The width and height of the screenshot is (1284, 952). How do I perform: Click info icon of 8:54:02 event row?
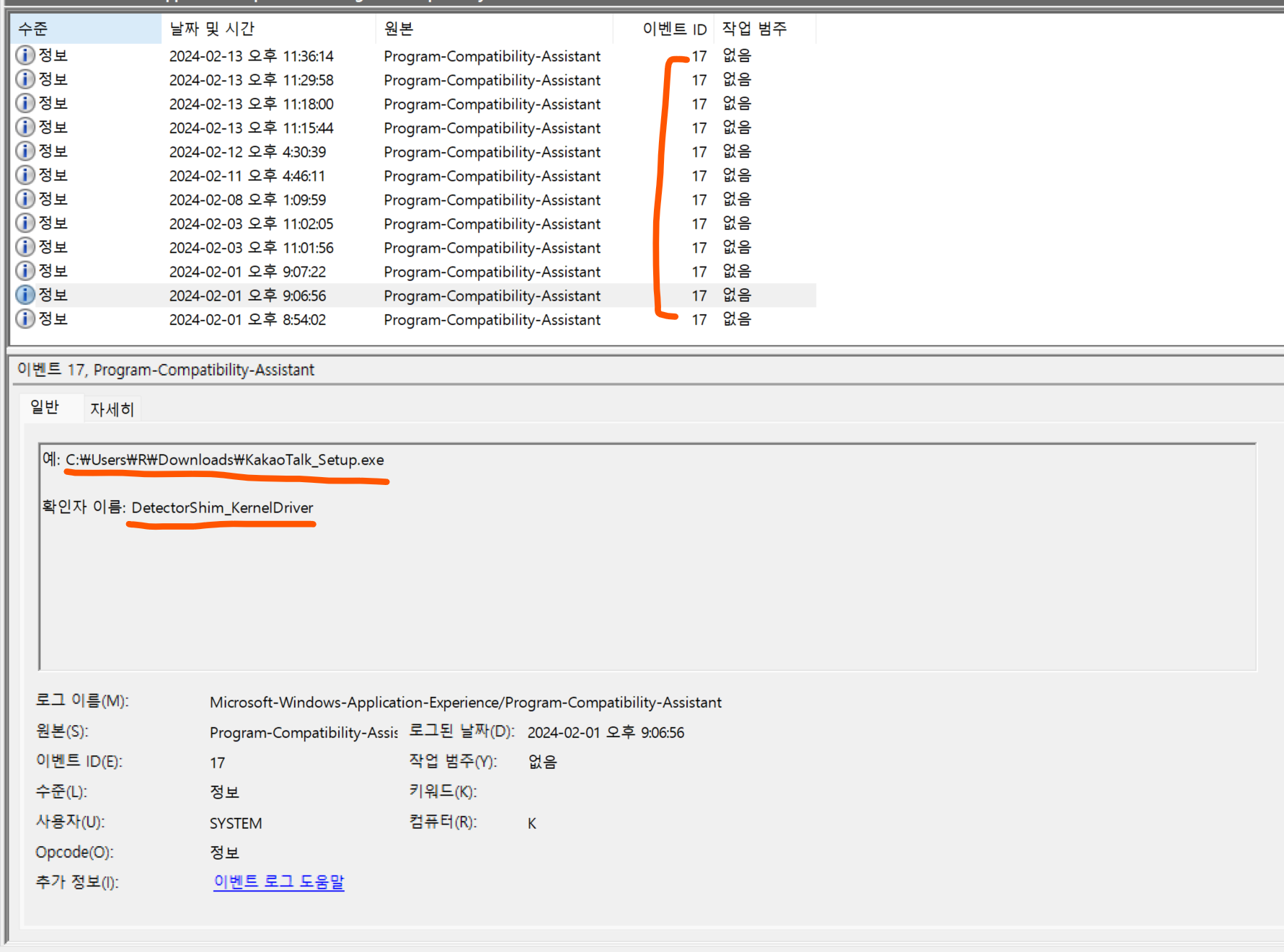(25, 319)
